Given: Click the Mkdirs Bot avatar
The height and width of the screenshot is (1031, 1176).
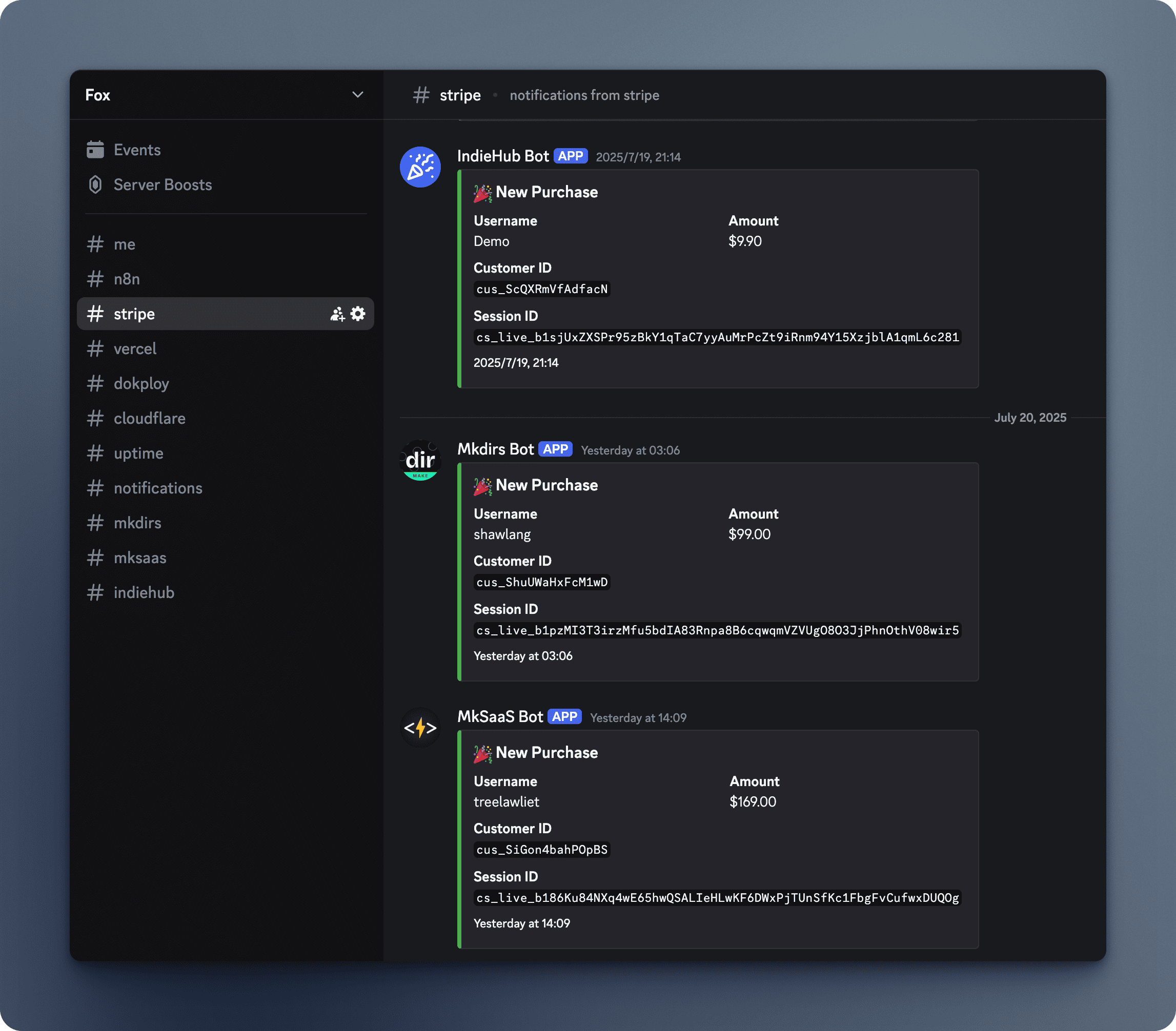Looking at the screenshot, I should [x=420, y=460].
